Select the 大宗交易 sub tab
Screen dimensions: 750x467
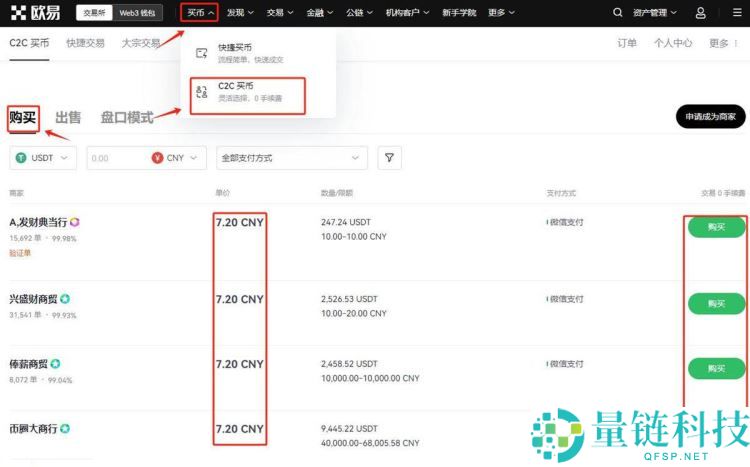(141, 43)
